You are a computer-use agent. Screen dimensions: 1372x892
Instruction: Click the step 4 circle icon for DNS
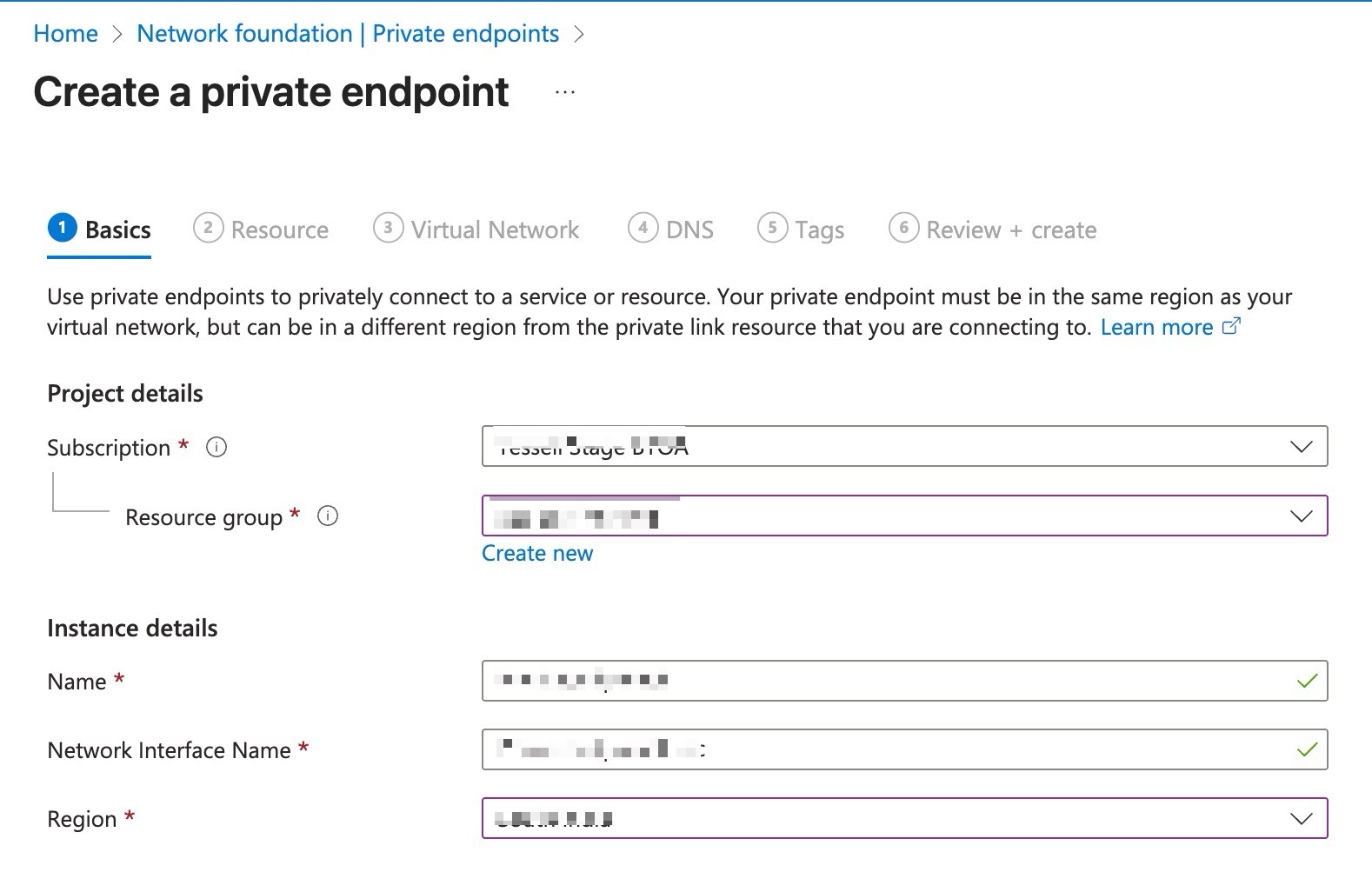tap(643, 229)
